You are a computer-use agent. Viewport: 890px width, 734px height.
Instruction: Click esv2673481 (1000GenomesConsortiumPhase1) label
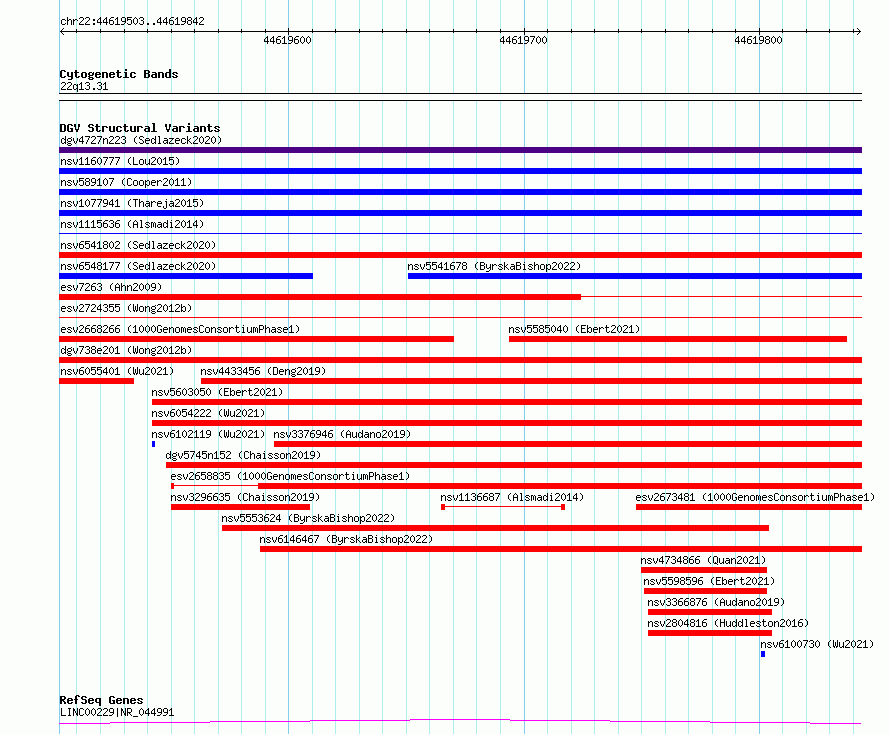click(x=755, y=497)
